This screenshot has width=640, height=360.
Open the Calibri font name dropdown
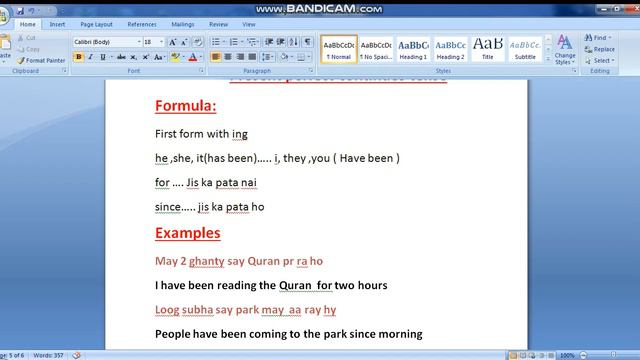[139, 42]
